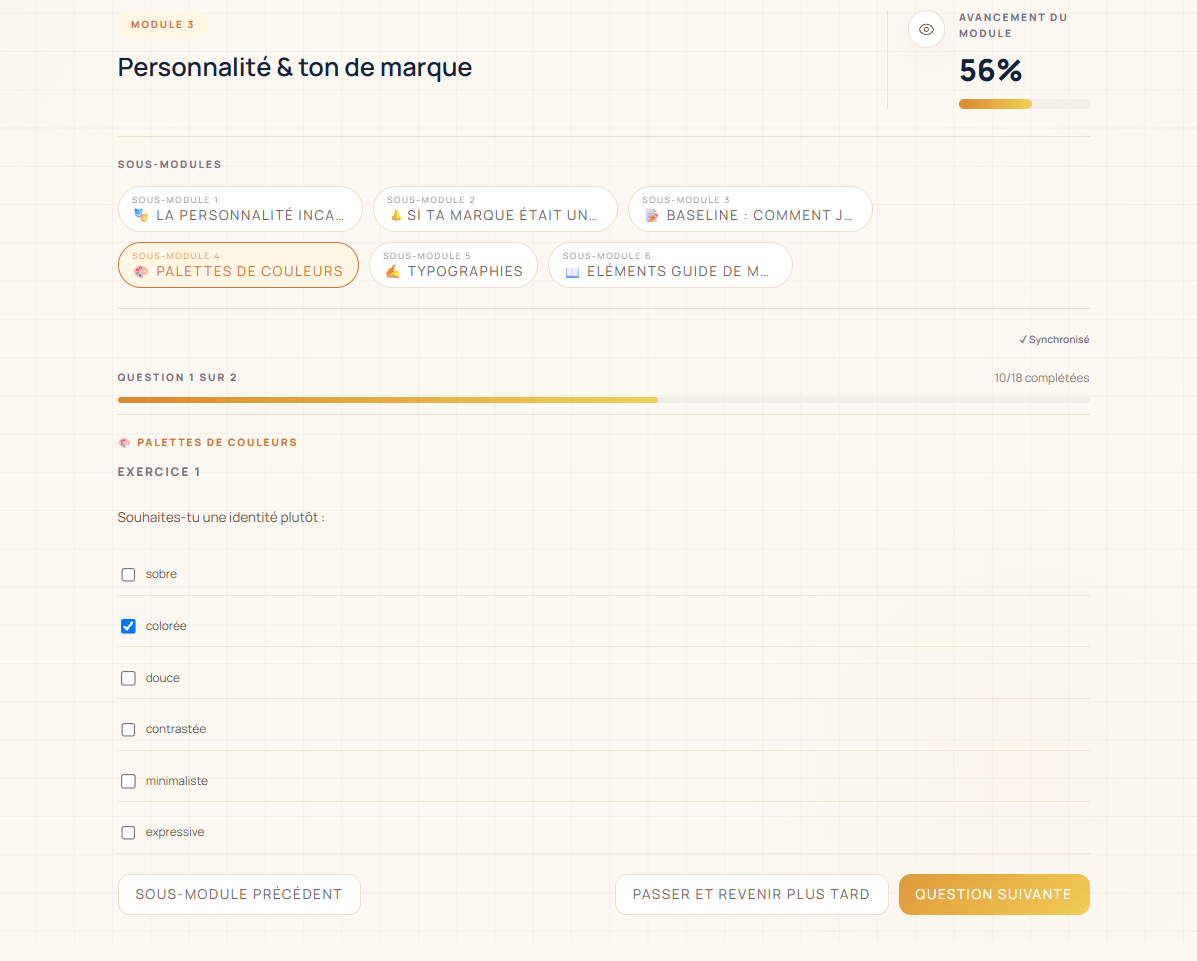Screen dimensions: 1197x961
Task: Click the module progress bar under 56%
Action: 1024,104
